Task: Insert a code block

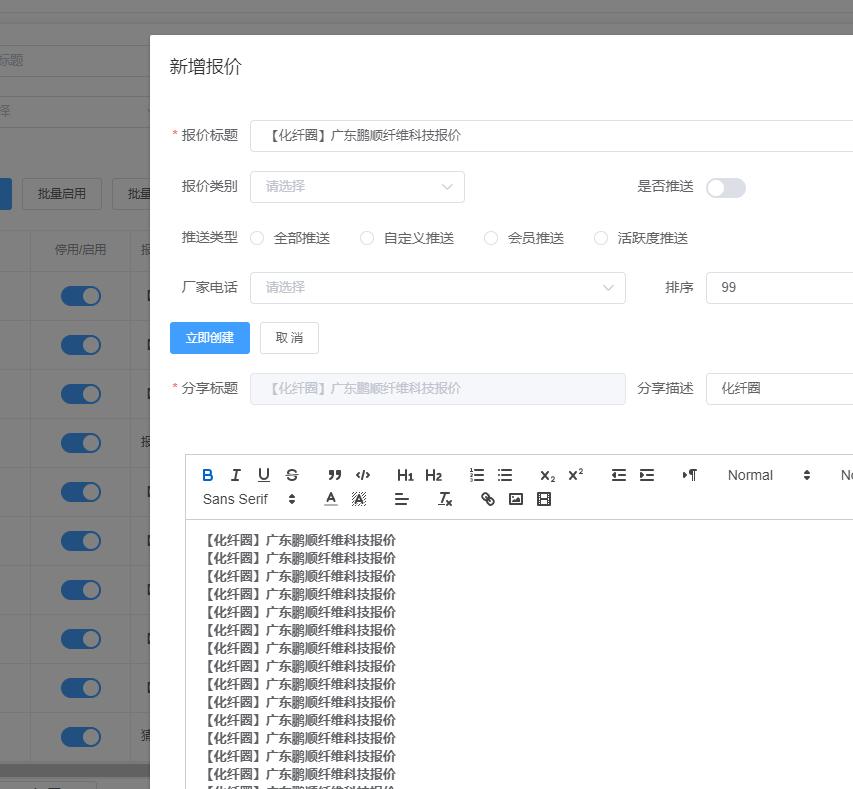Action: pyautogui.click(x=363, y=475)
